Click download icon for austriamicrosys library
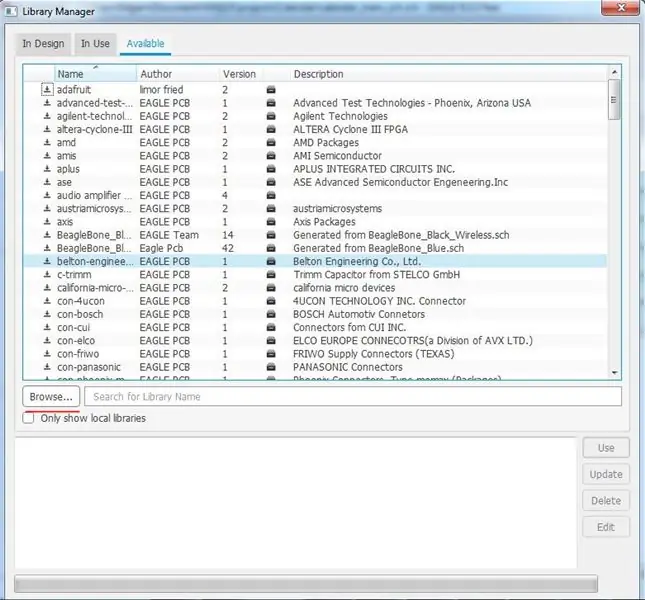The width and height of the screenshot is (645, 600). [x=47, y=208]
